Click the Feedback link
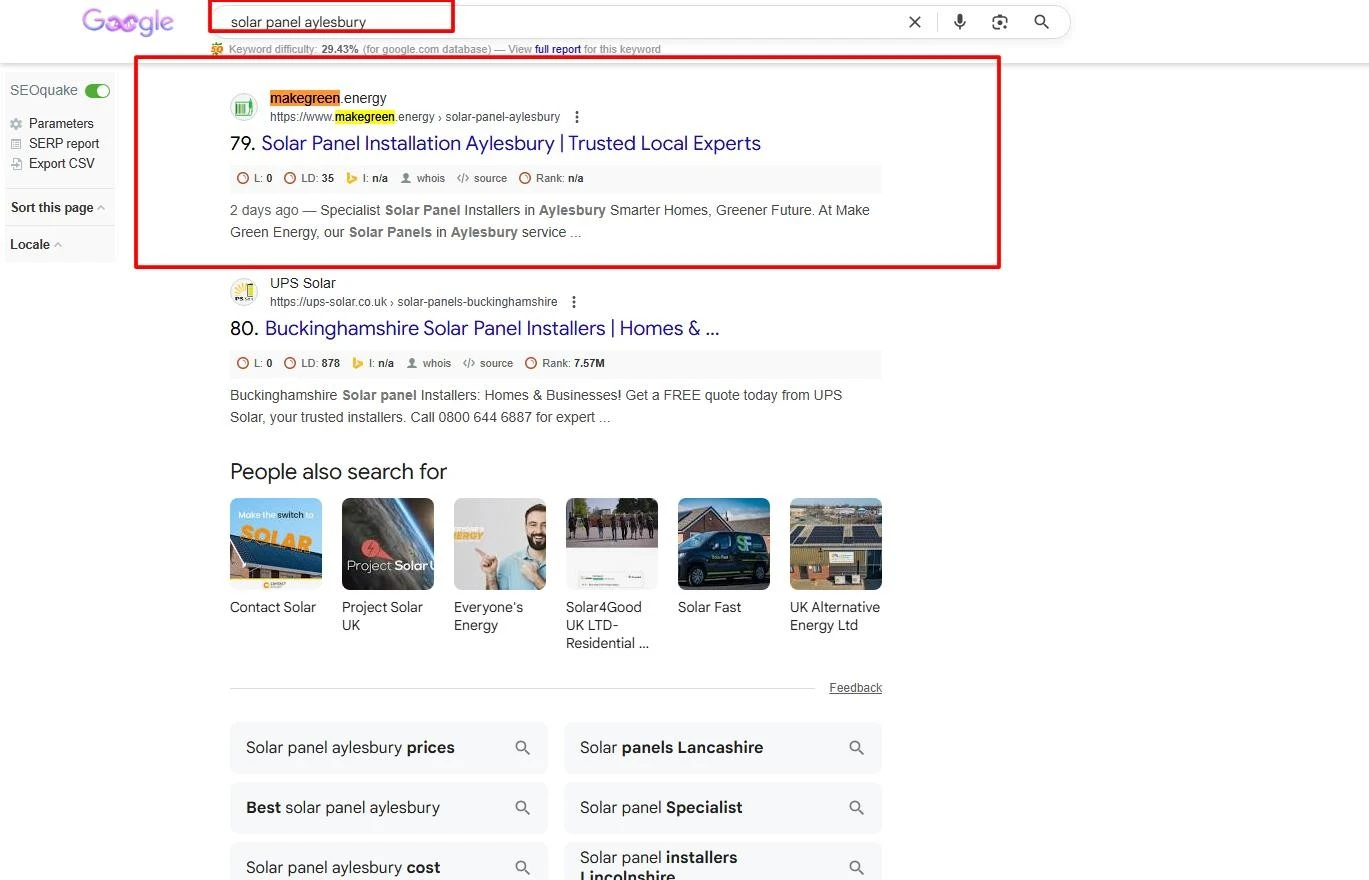 (855, 688)
